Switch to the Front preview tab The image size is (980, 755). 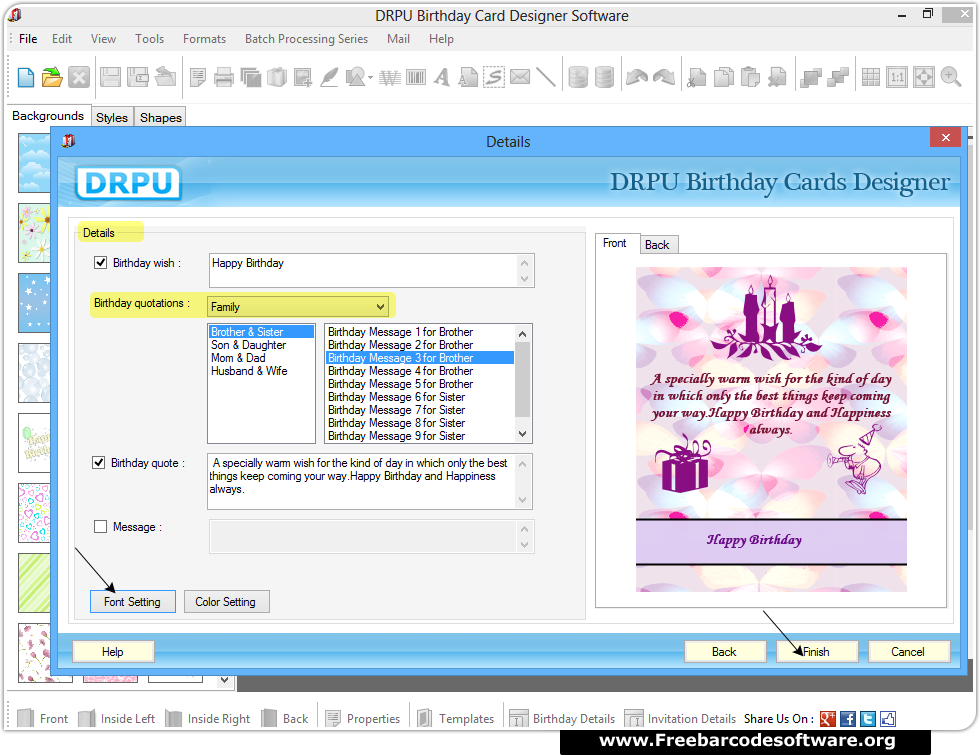click(x=615, y=242)
